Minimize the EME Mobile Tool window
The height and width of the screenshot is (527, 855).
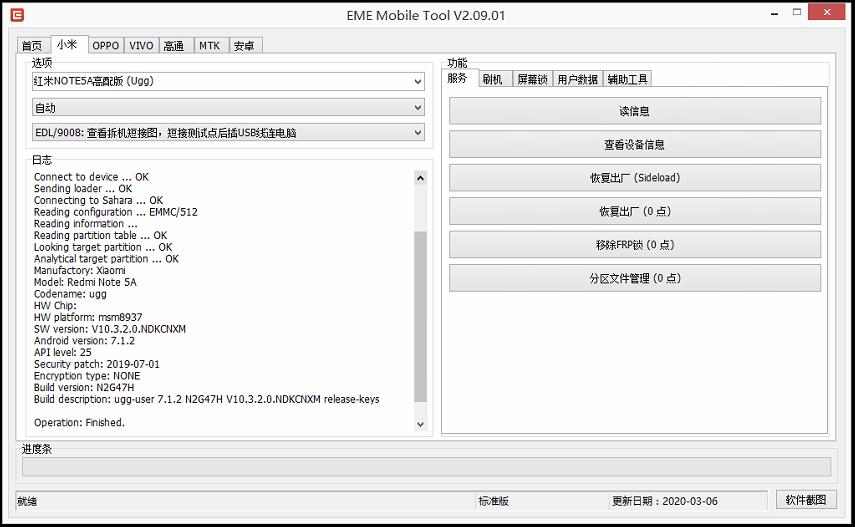[774, 13]
